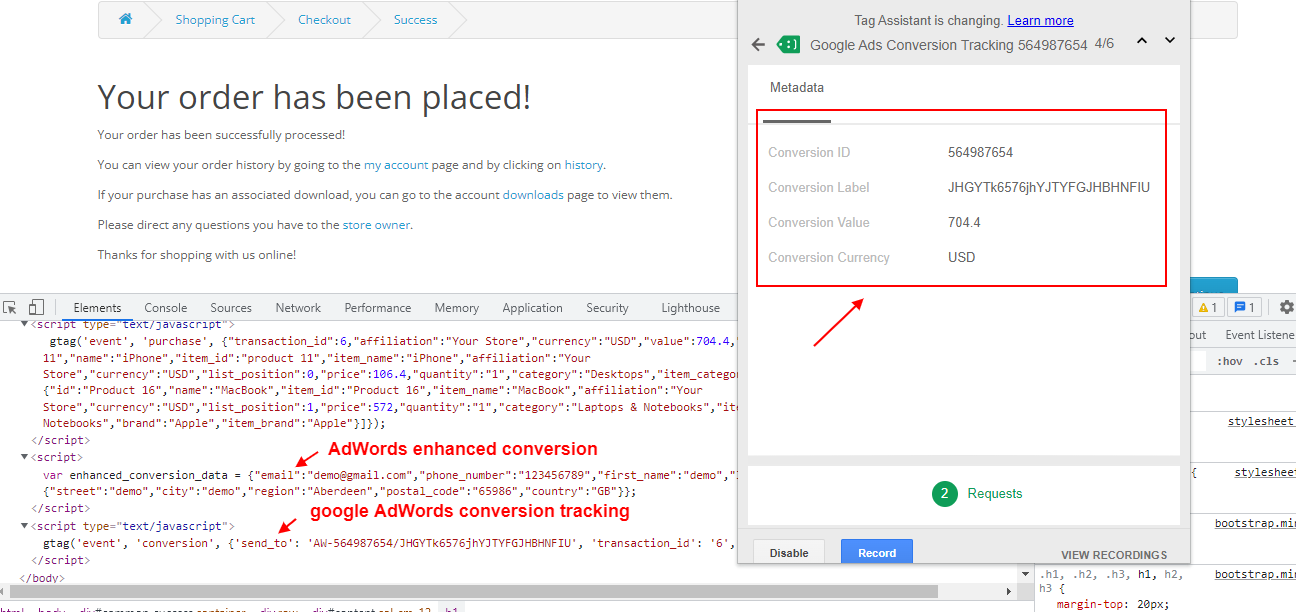Collapse the enhanced_conversion_data script node
This screenshot has width=1296, height=612.
[x=25, y=457]
